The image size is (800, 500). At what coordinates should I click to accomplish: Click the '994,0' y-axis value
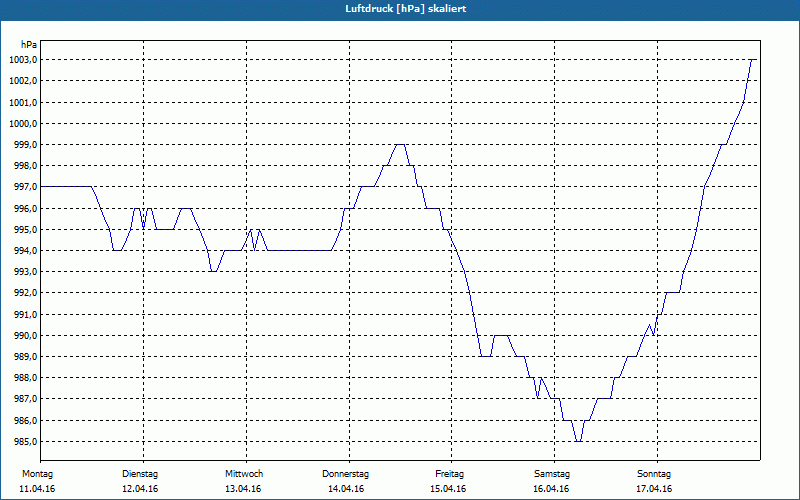click(x=24, y=251)
